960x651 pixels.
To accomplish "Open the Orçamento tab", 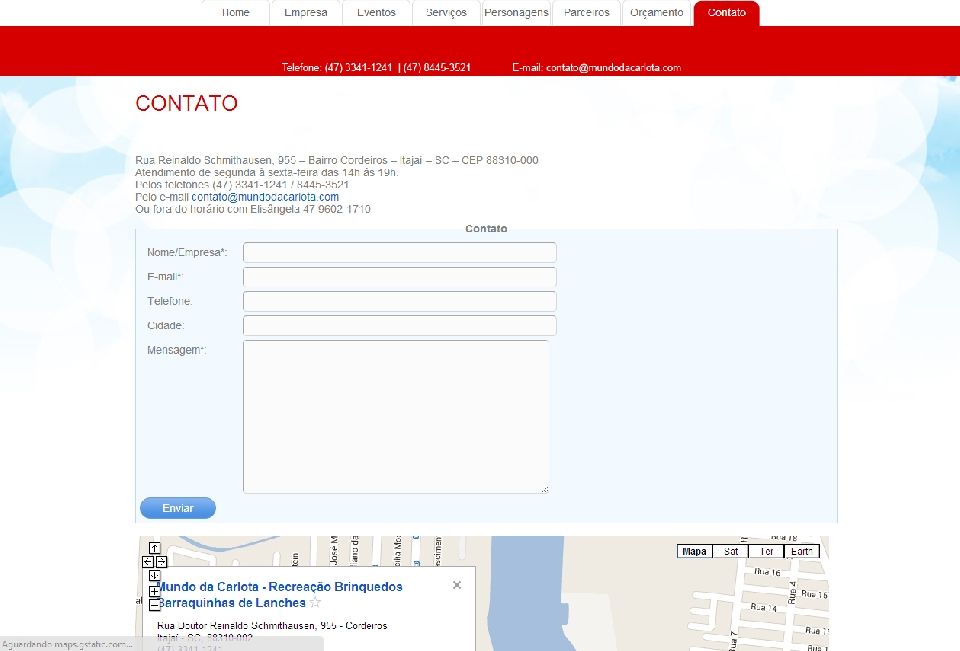I will 657,13.
